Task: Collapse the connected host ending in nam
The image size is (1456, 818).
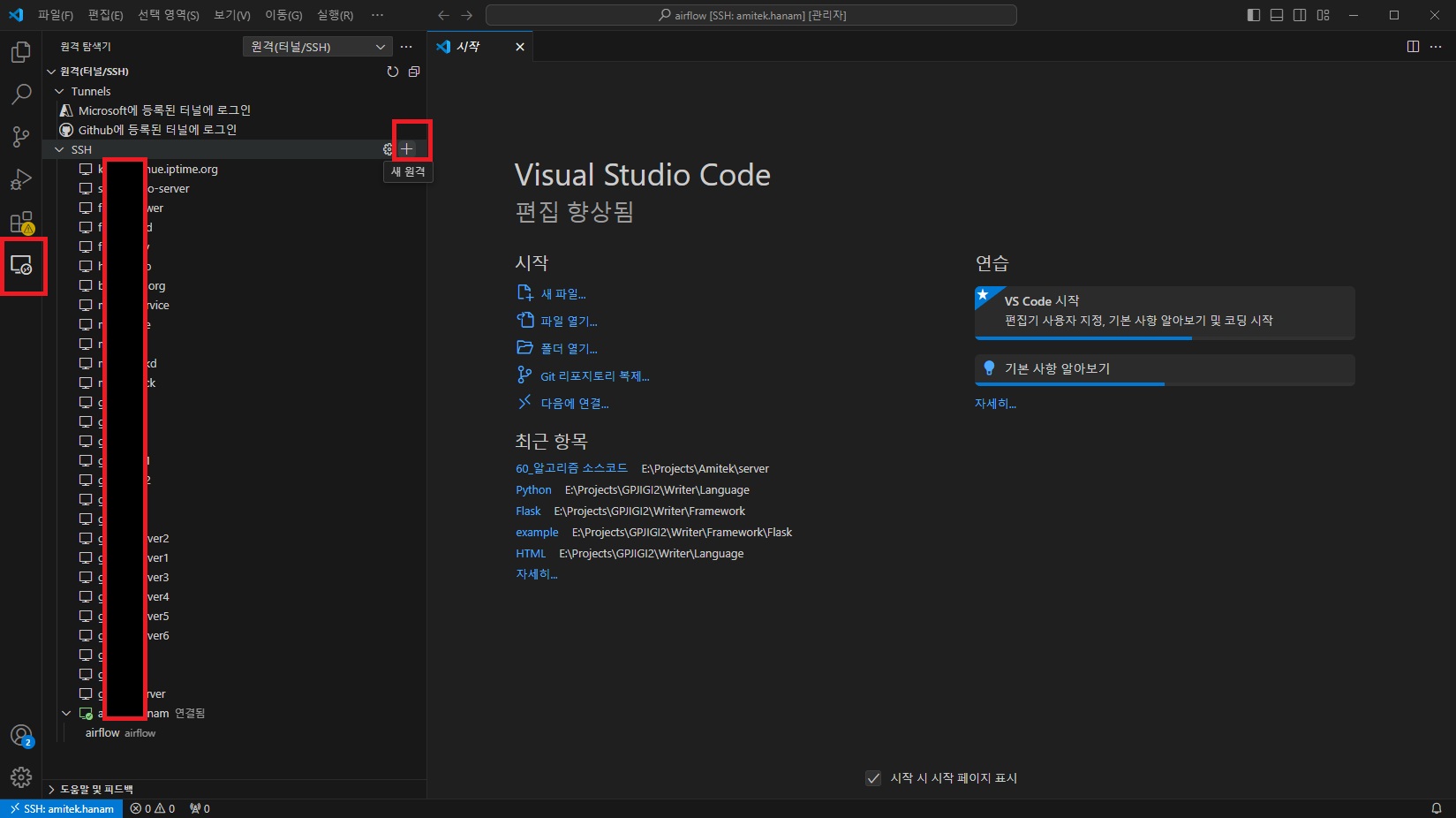Action: click(66, 713)
